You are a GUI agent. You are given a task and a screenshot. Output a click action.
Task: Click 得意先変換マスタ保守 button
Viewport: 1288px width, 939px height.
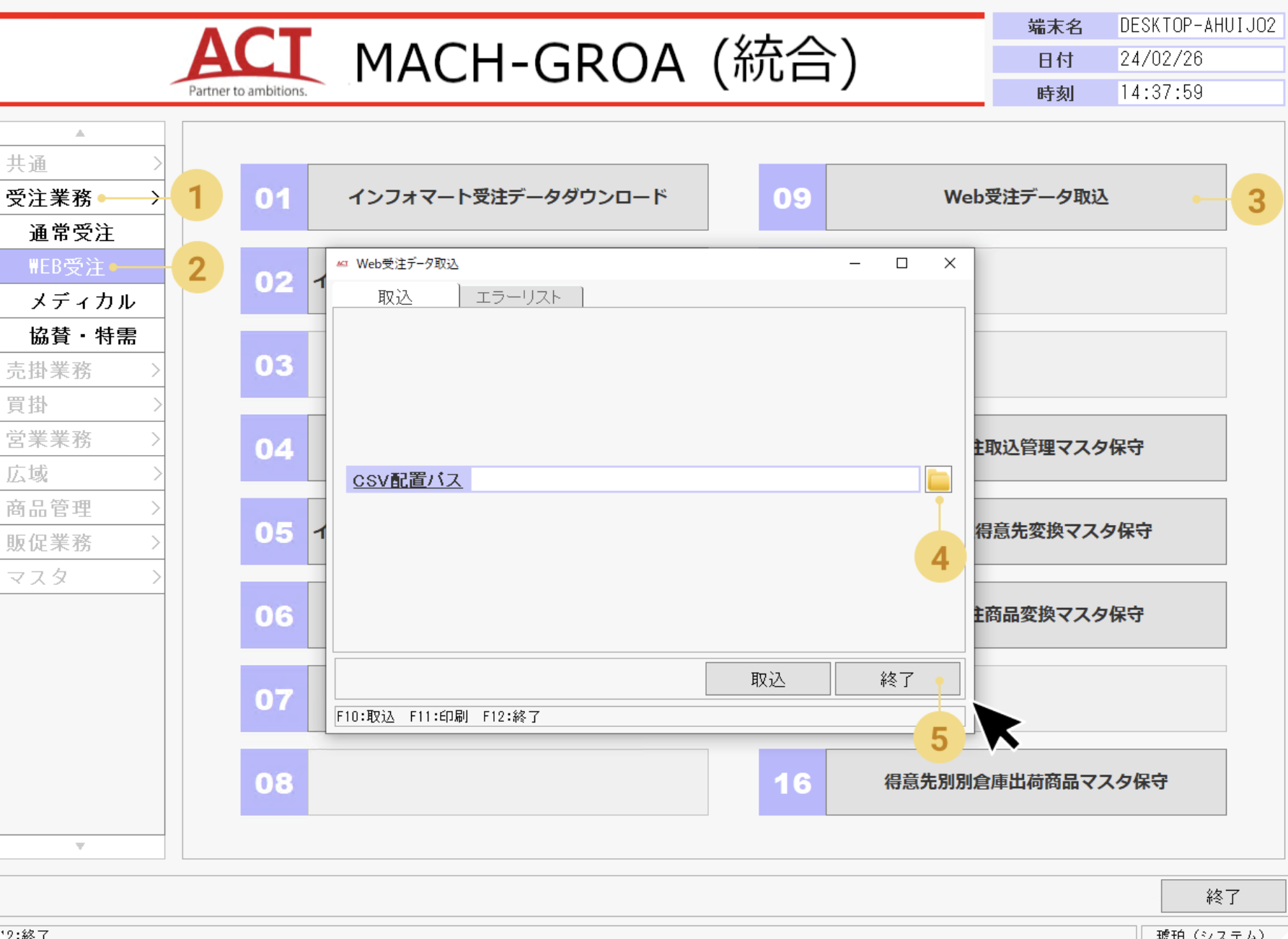tap(1100, 532)
